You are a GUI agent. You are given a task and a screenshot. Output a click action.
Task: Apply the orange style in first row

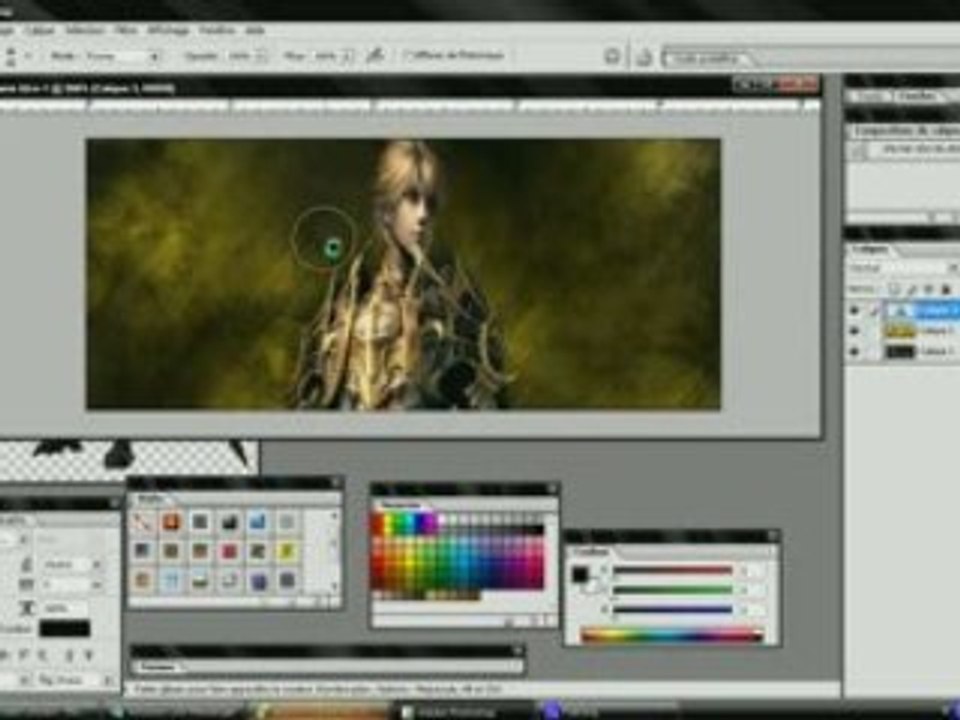coord(171,522)
